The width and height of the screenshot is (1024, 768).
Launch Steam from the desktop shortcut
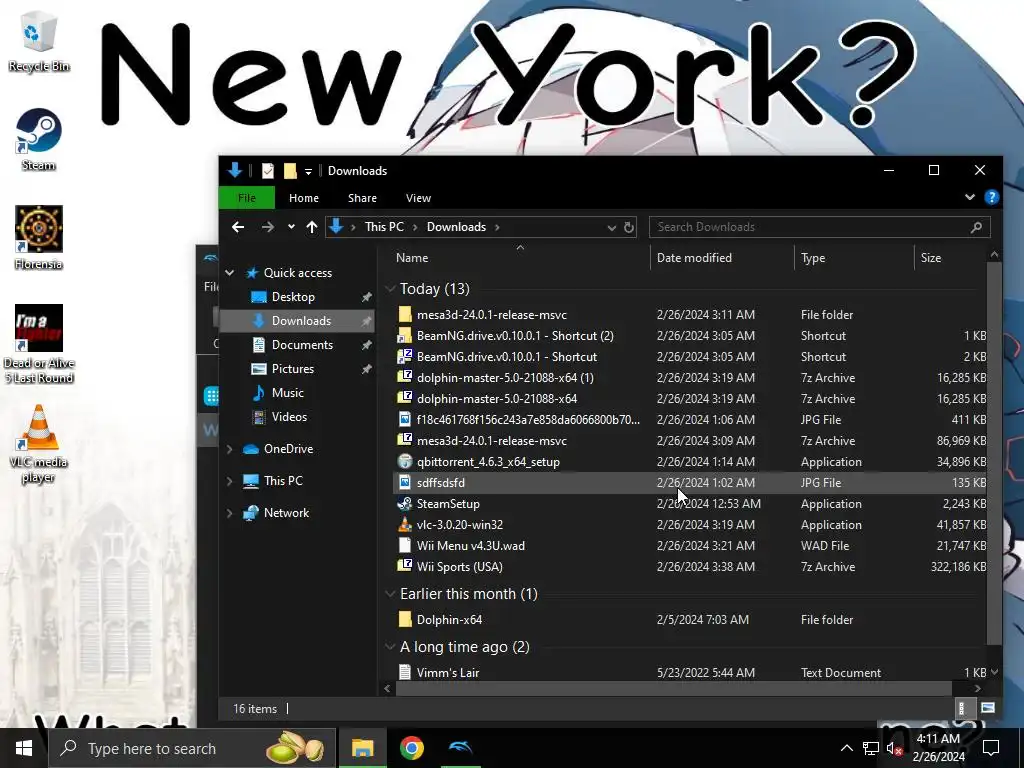39,140
